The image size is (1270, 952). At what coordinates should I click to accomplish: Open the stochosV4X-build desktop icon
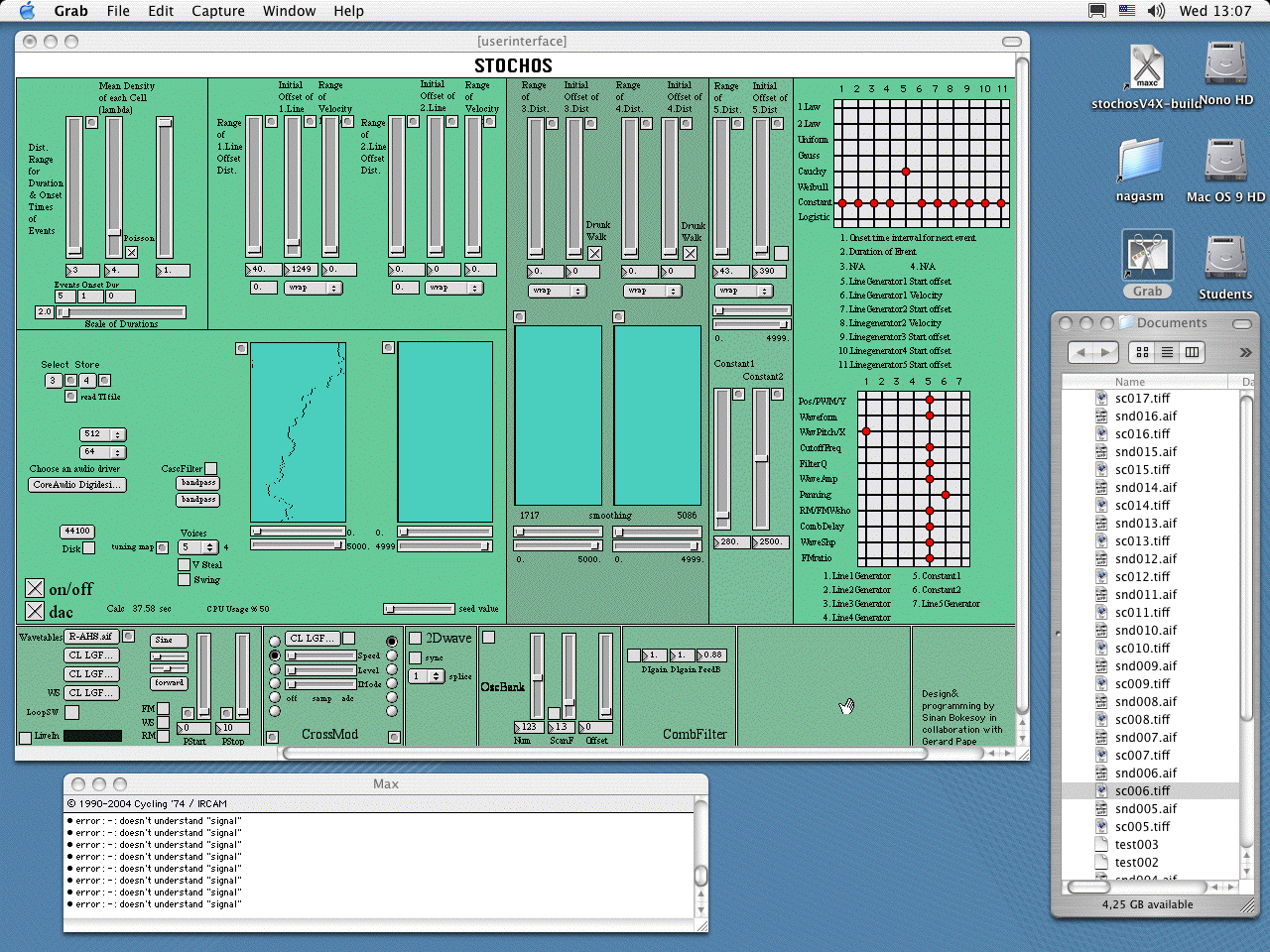[x=1146, y=67]
